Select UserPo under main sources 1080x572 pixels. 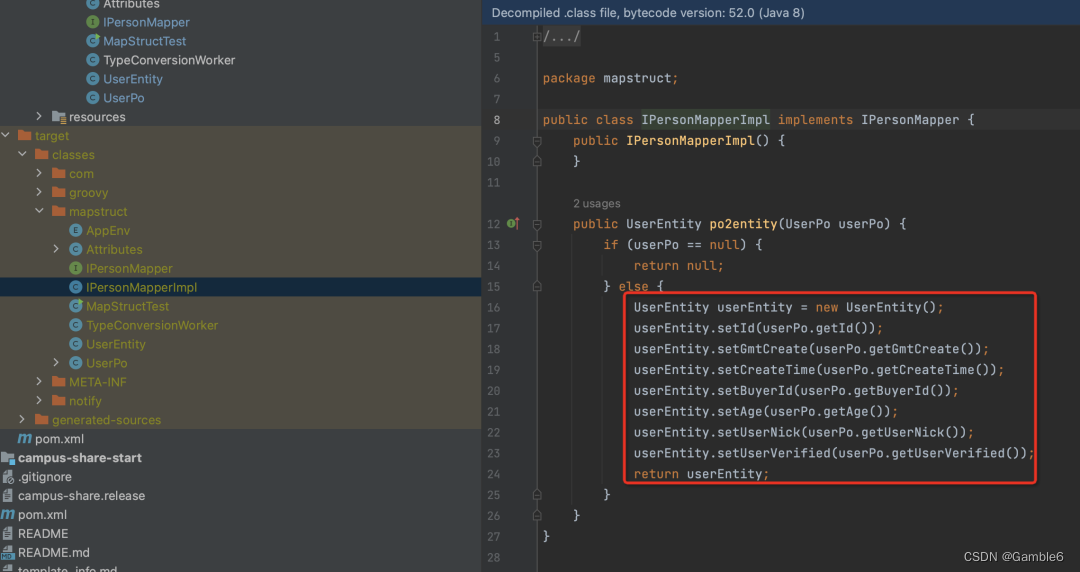[x=124, y=98]
